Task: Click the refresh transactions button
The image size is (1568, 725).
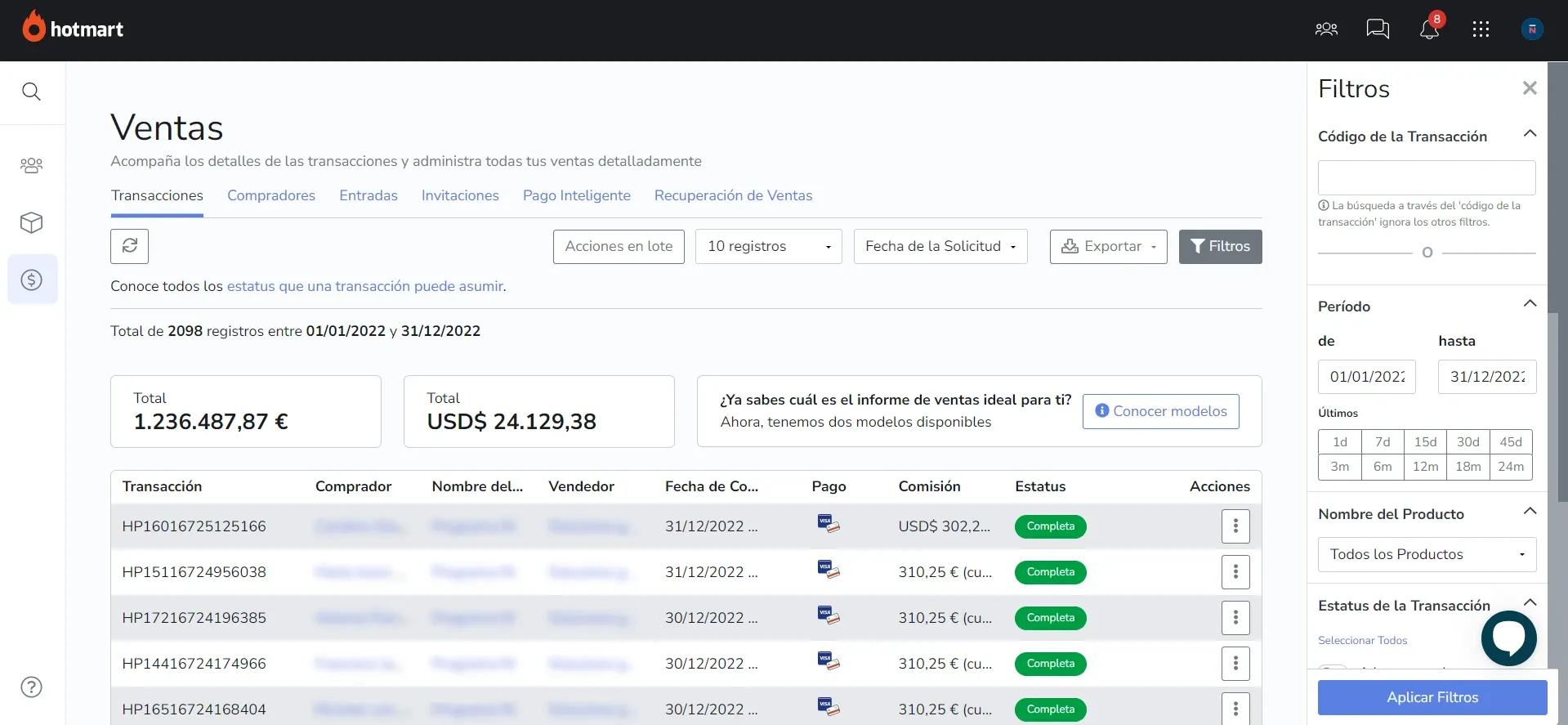Action: pyautogui.click(x=129, y=246)
